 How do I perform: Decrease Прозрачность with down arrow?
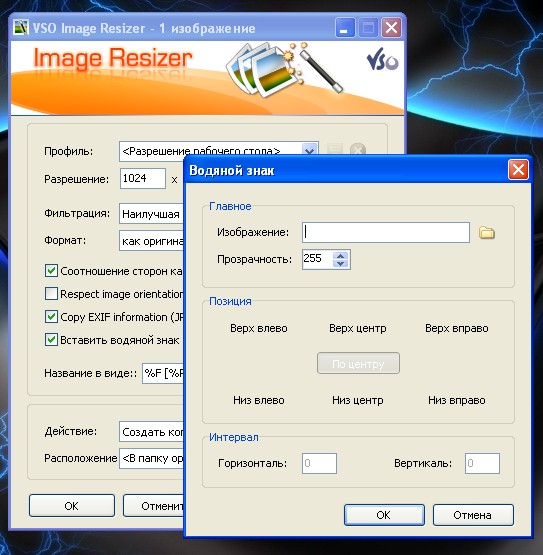pos(341,264)
